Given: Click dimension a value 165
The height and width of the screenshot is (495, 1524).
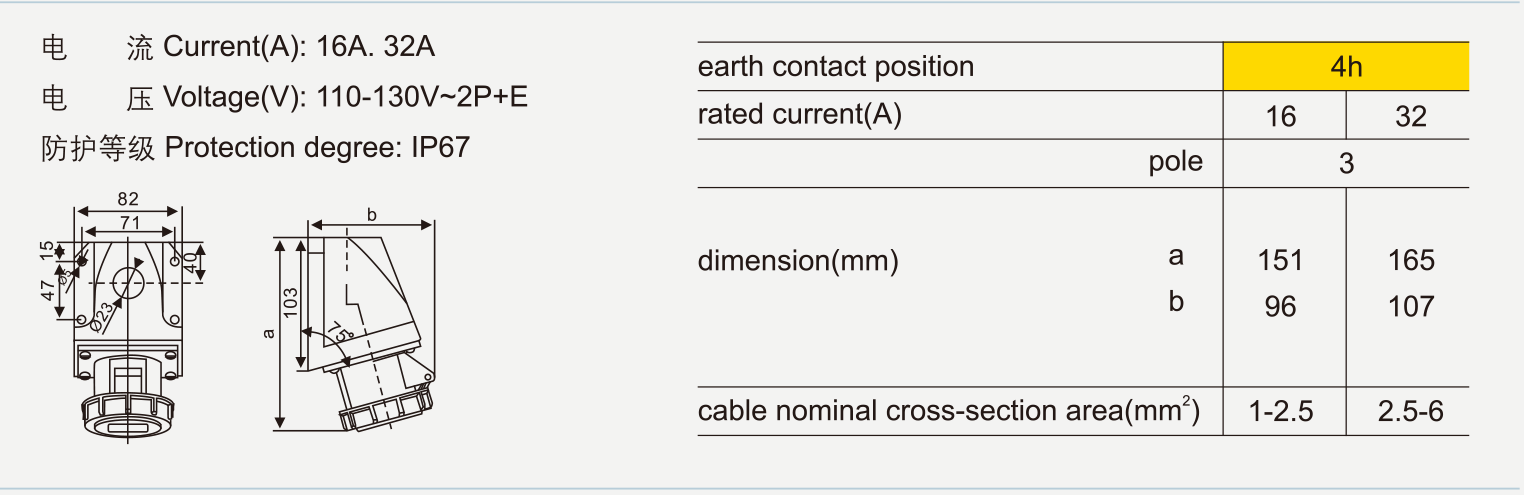Looking at the screenshot, I should tap(1411, 261).
